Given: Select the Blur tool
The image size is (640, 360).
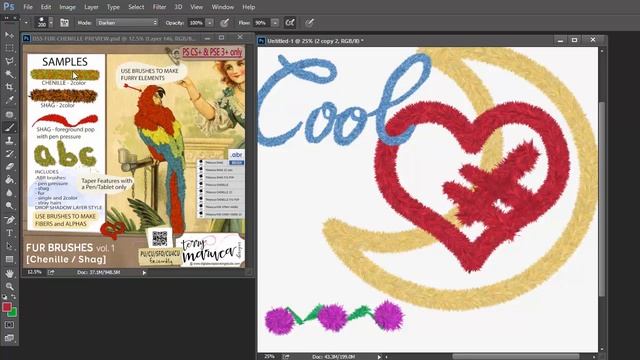Looking at the screenshot, I should coord(9,193).
